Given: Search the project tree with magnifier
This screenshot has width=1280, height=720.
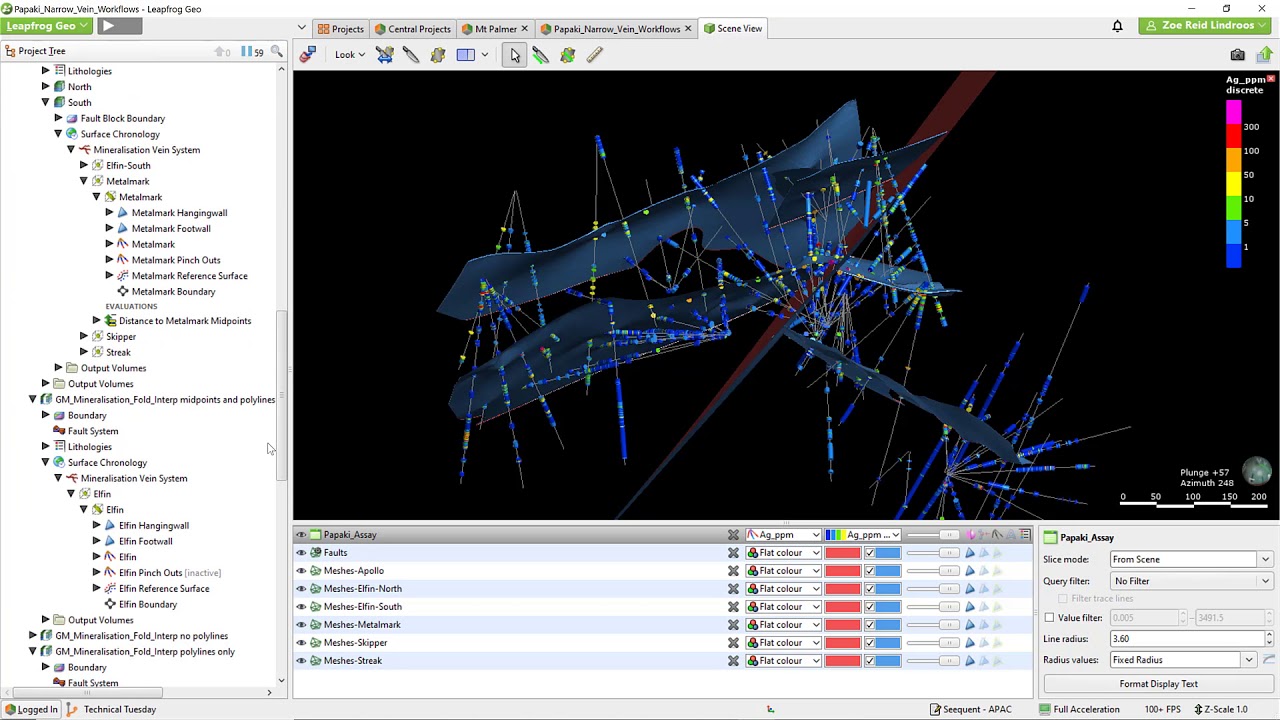Looking at the screenshot, I should pos(276,51).
